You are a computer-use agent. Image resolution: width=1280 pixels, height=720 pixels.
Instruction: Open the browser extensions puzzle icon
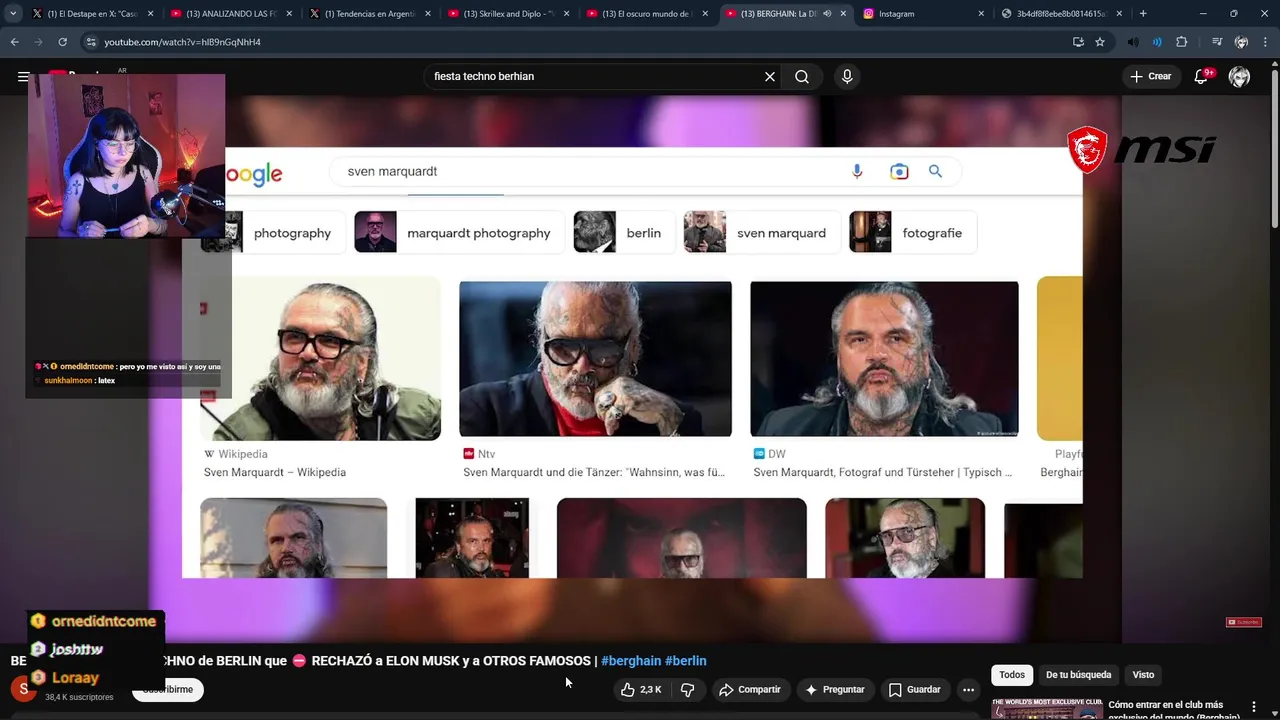(x=1182, y=42)
